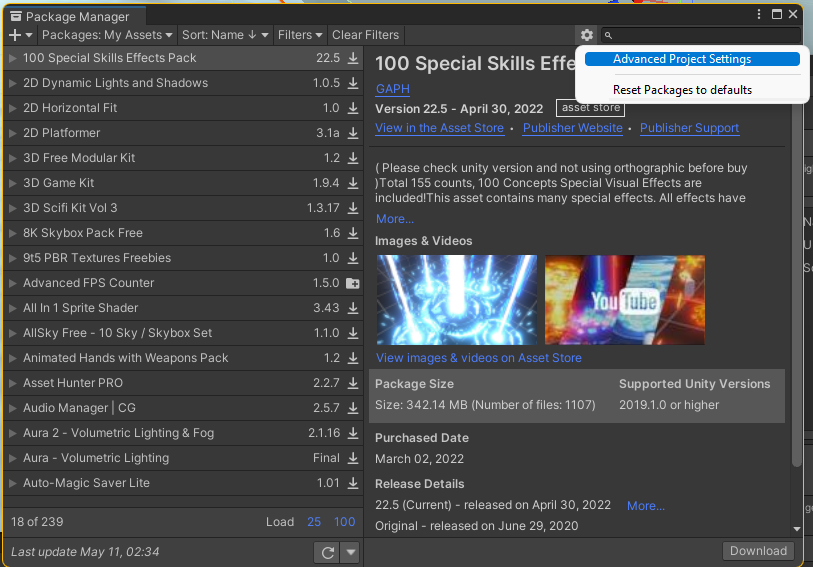Select the 2D Platformer row

click(183, 133)
